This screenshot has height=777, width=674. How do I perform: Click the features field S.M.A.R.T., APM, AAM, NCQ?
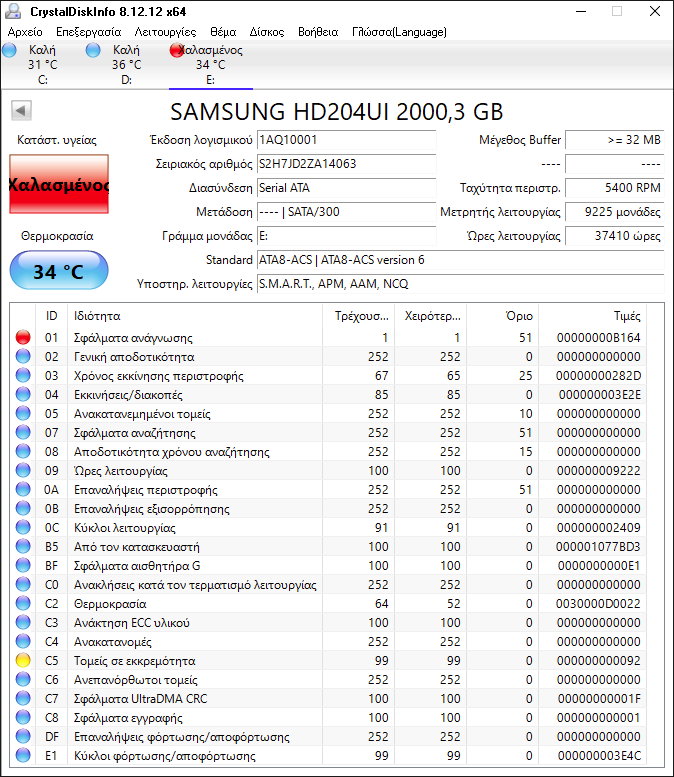pyautogui.click(x=460, y=284)
